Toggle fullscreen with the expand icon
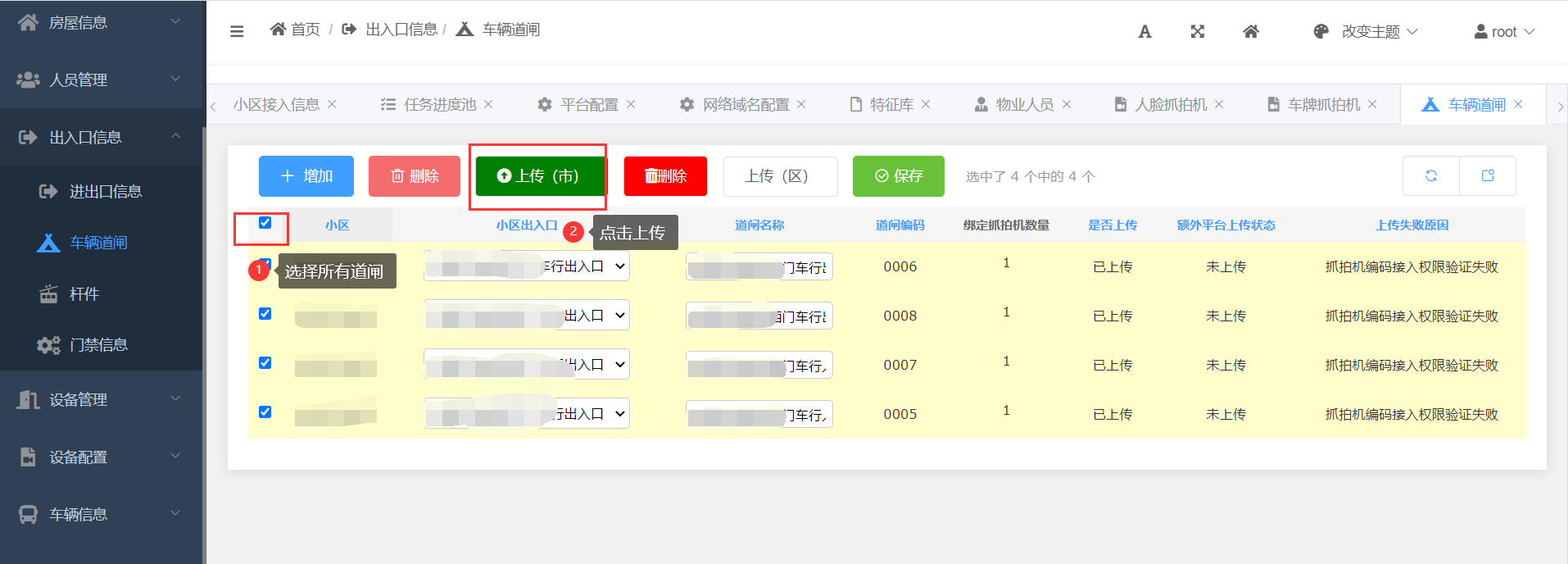The image size is (1568, 564). [1198, 31]
